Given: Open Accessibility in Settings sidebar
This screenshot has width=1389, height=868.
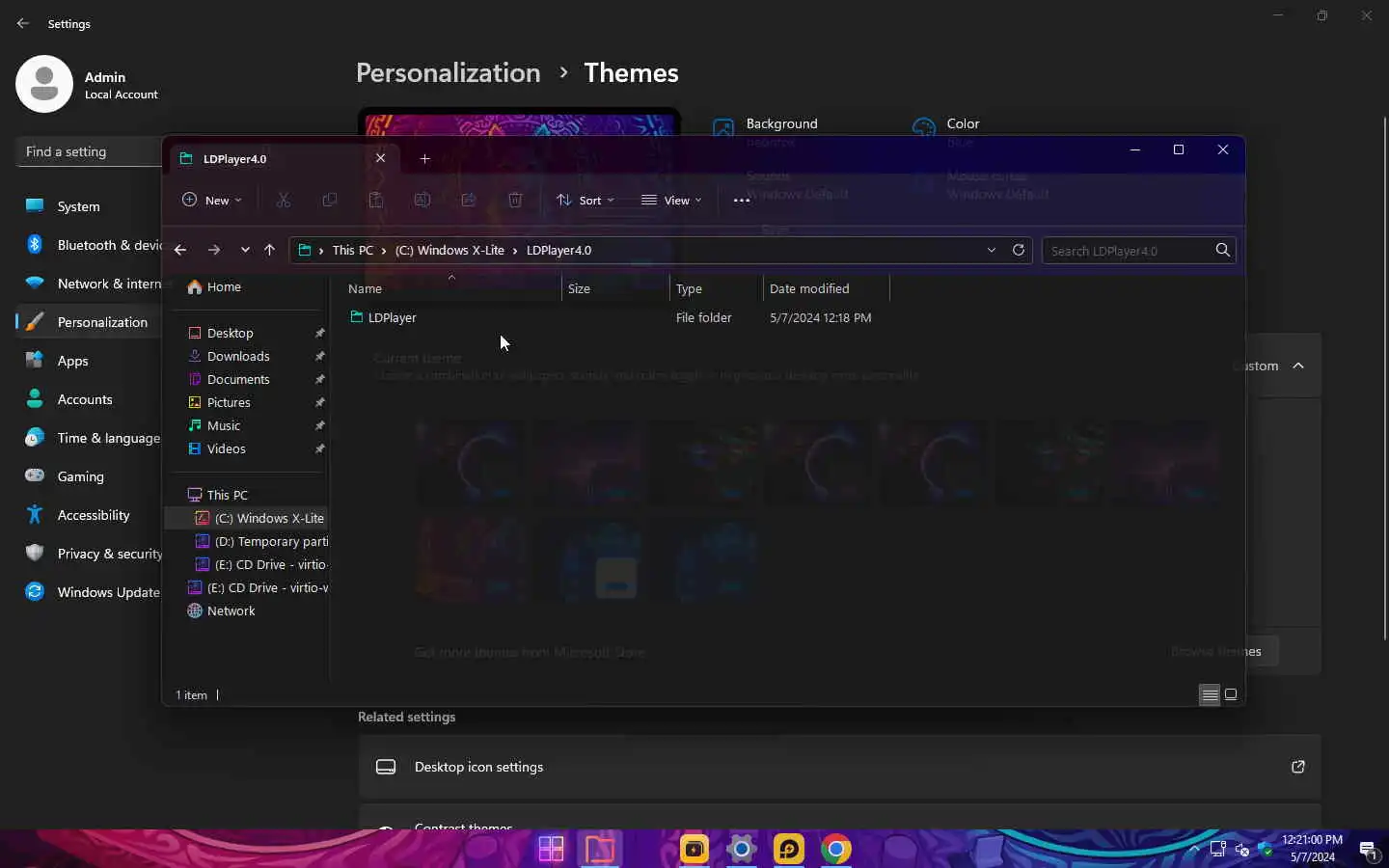Looking at the screenshot, I should coord(89,515).
